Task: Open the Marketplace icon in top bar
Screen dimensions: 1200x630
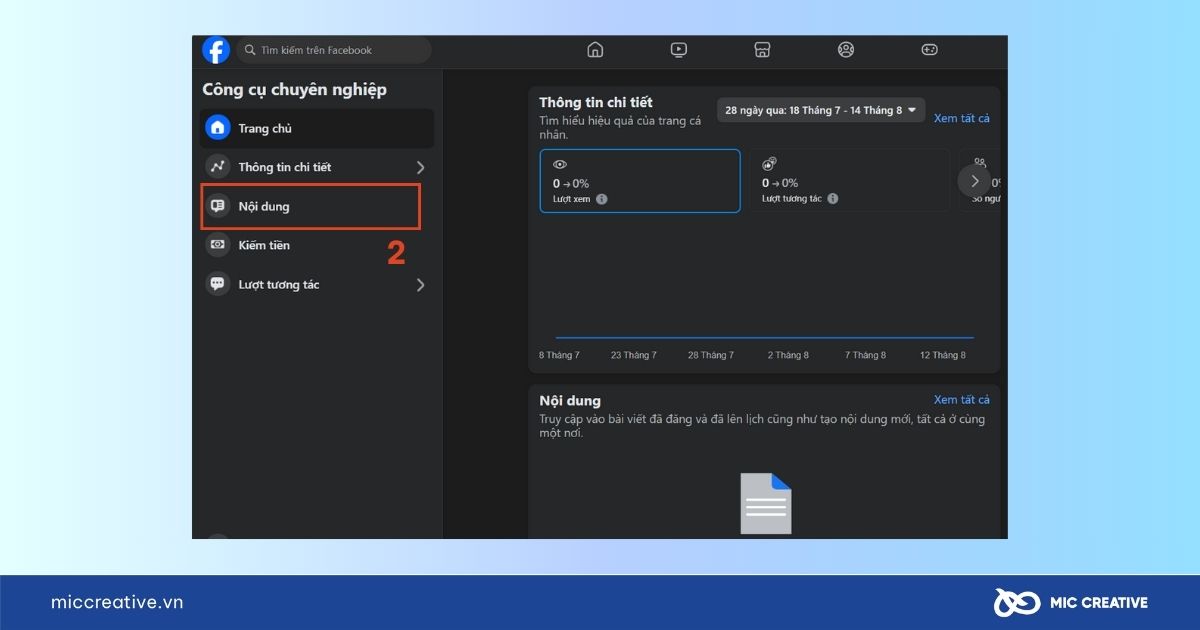Action: coord(762,50)
